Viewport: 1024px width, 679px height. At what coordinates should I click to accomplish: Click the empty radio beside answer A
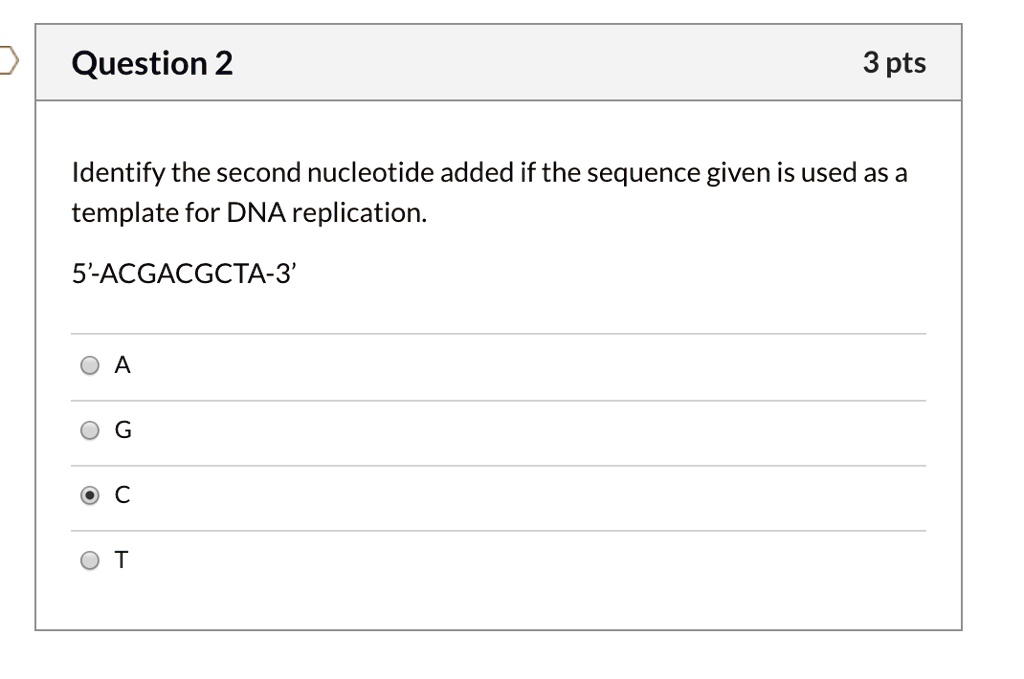tap(89, 365)
